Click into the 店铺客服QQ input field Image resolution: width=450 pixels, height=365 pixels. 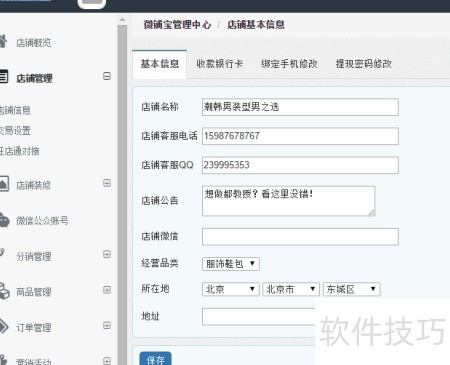pyautogui.click(x=300, y=165)
